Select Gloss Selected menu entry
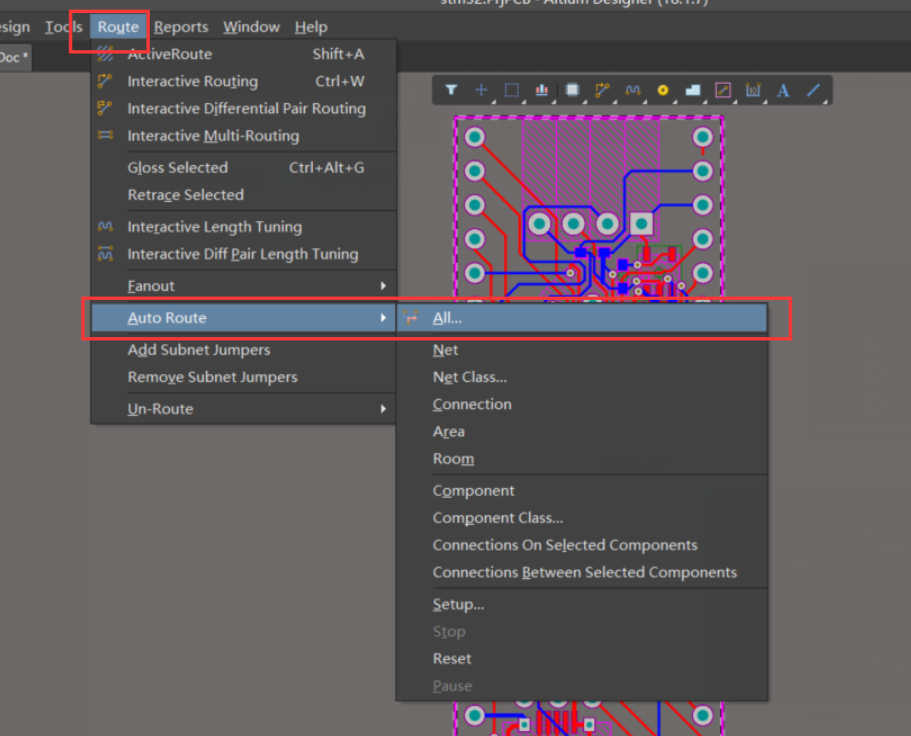This screenshot has width=911, height=736. [x=243, y=168]
